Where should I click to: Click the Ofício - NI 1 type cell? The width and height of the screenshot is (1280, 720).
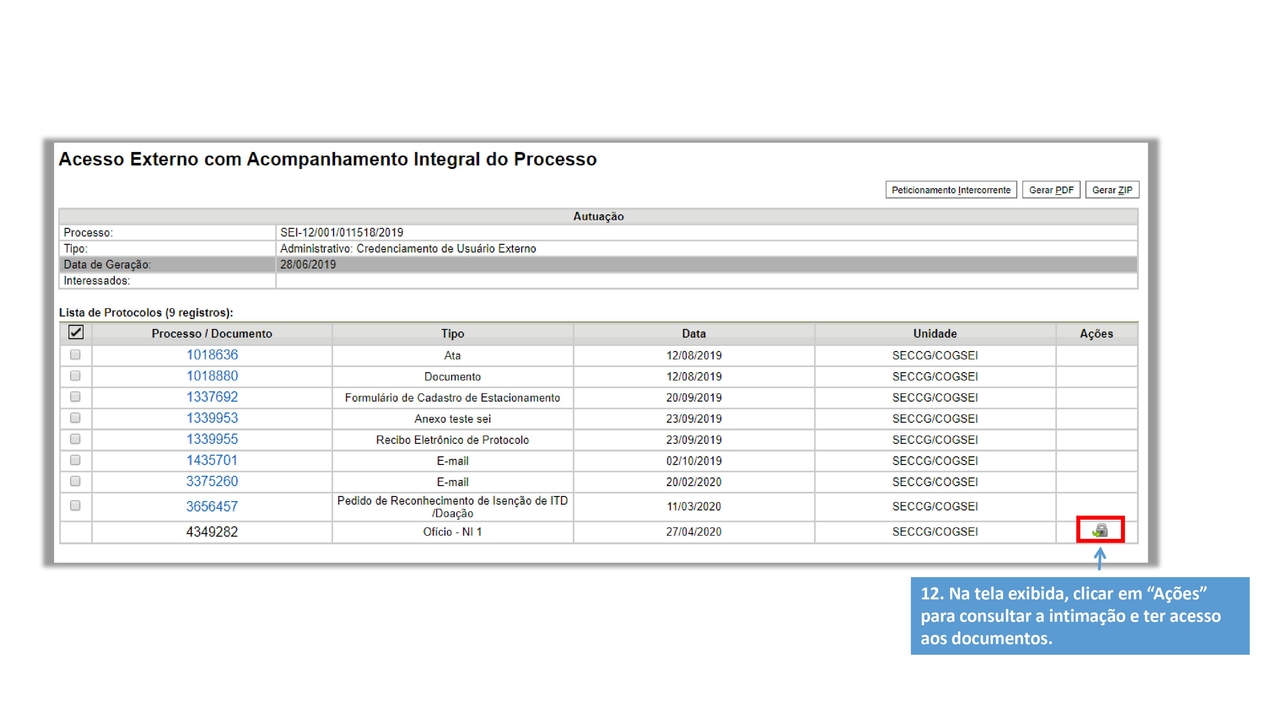(453, 532)
